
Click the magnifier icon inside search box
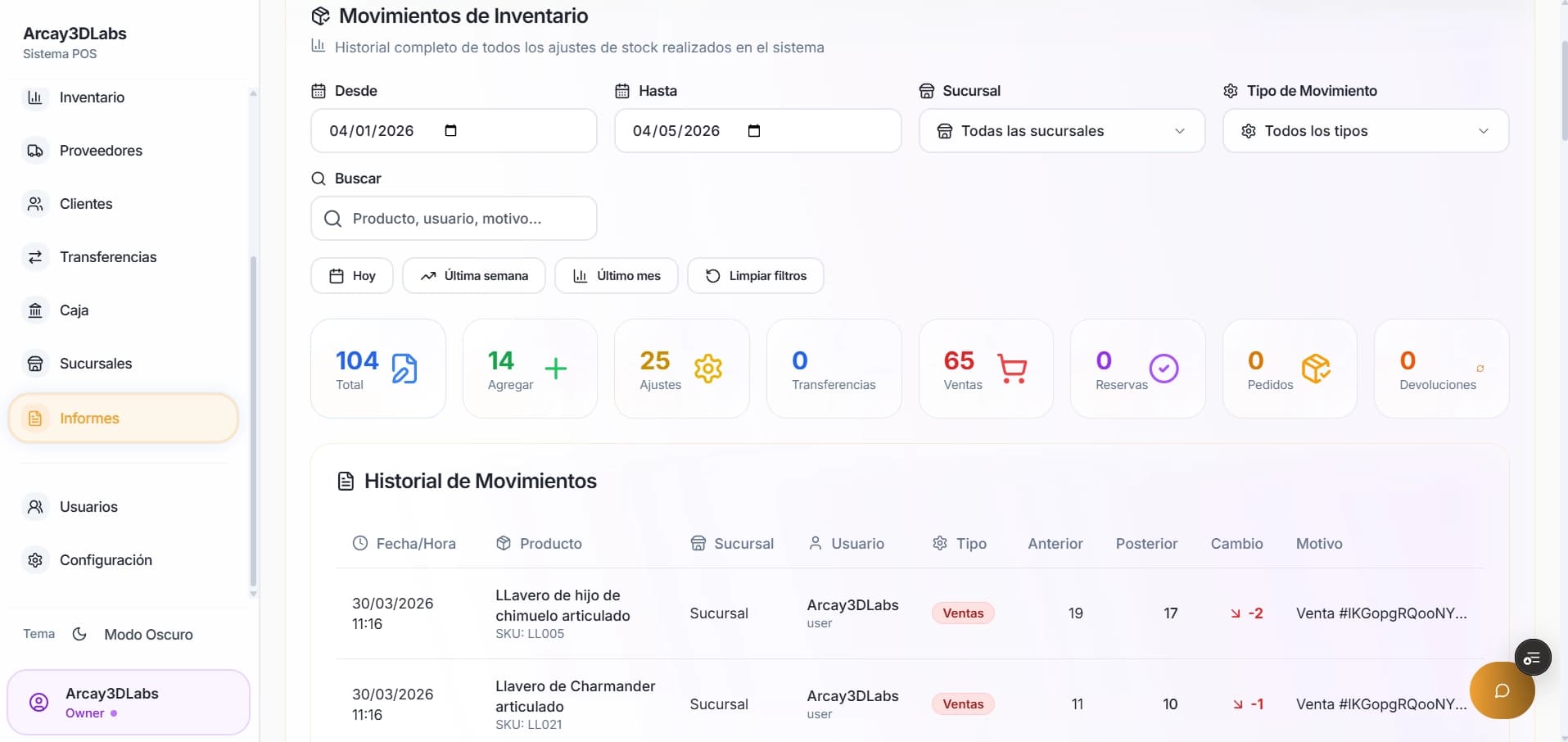click(x=332, y=219)
